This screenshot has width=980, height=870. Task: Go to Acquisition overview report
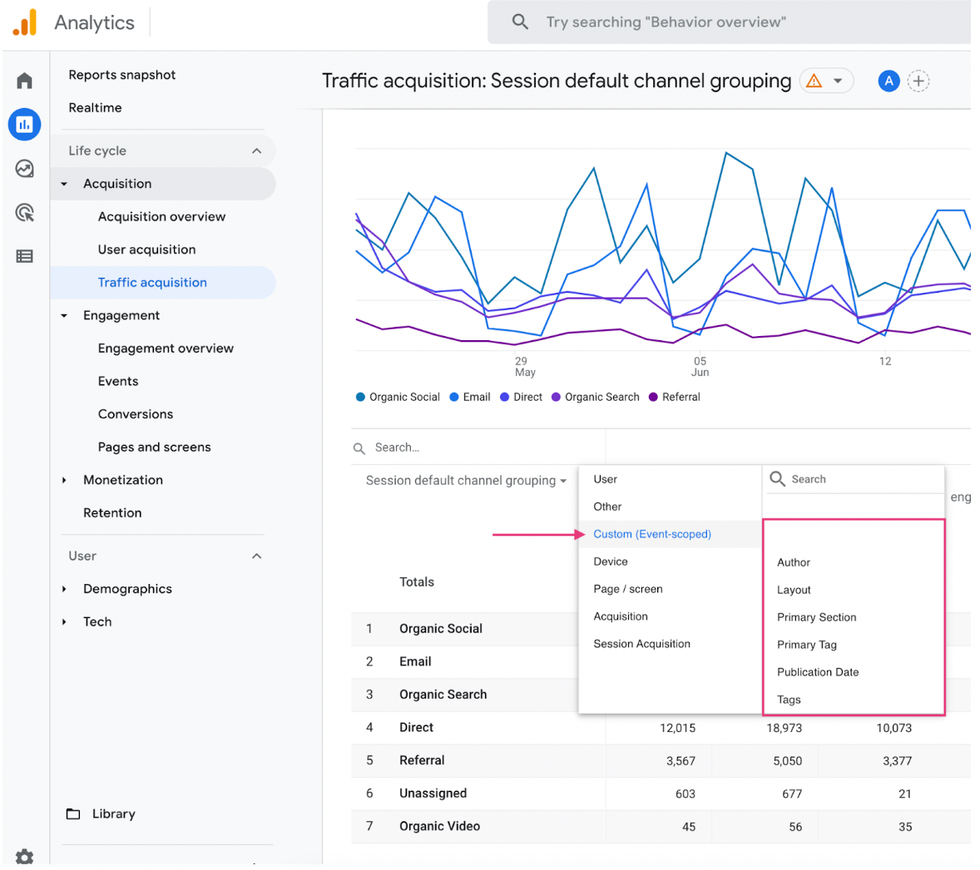[x=161, y=217]
